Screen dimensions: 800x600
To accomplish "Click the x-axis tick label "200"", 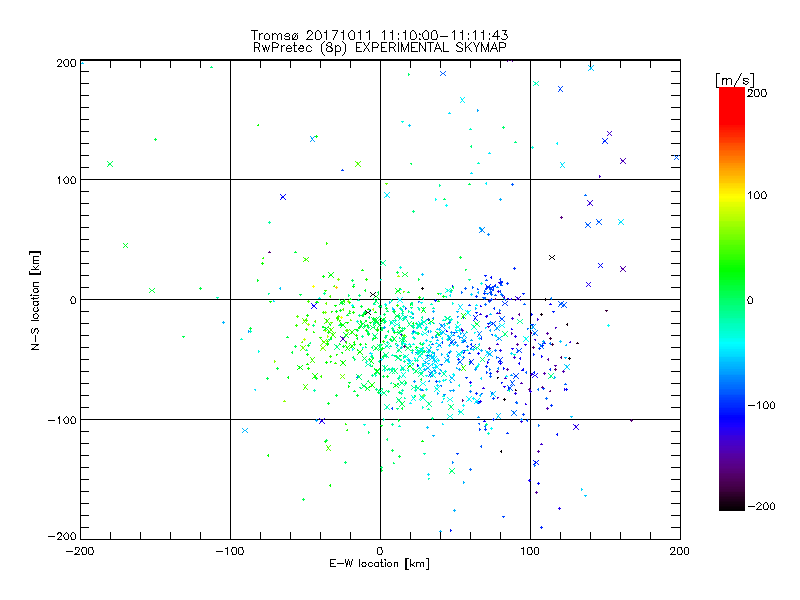I will point(680,551).
